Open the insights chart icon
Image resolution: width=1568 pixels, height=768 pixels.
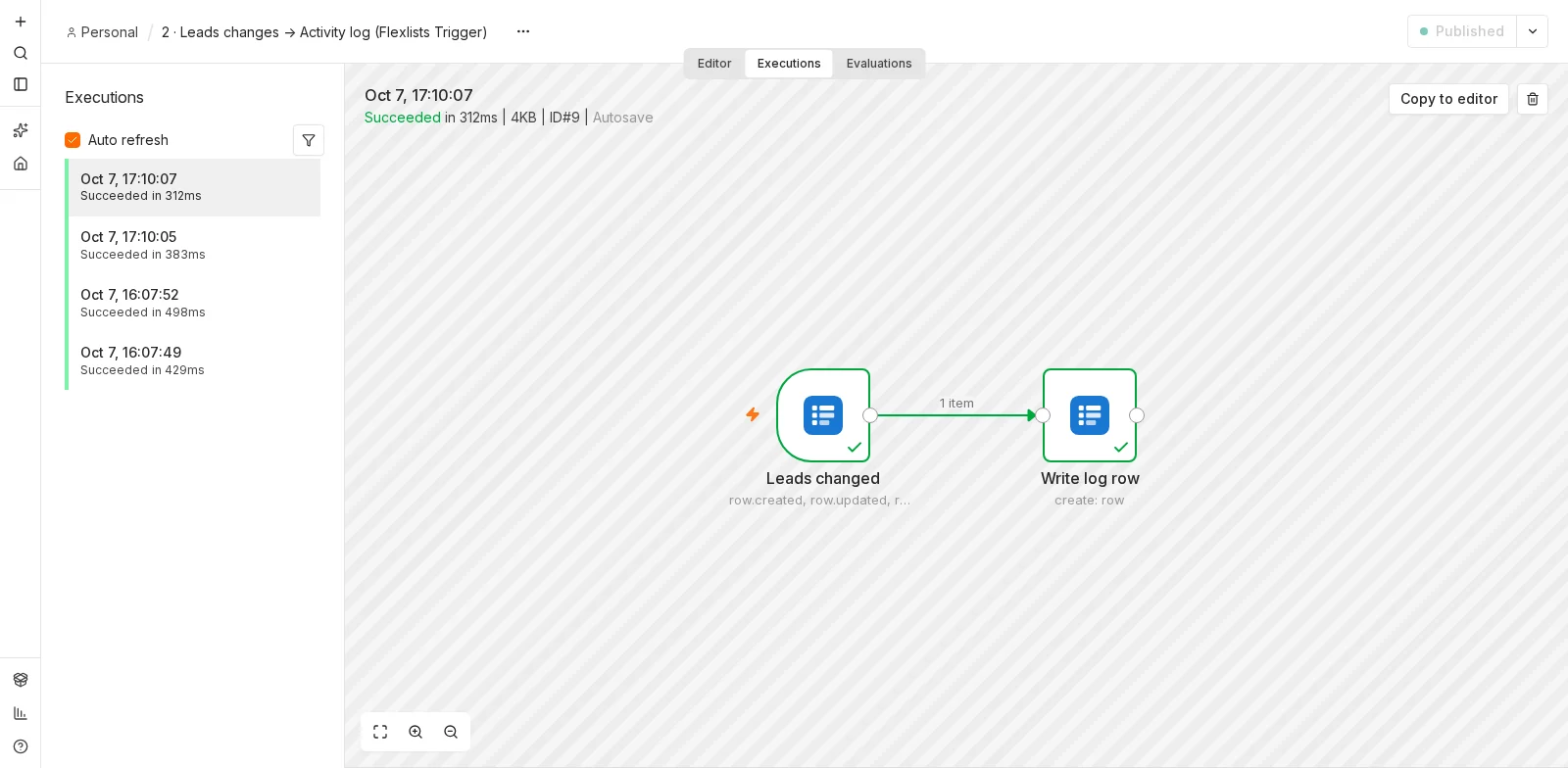21,713
